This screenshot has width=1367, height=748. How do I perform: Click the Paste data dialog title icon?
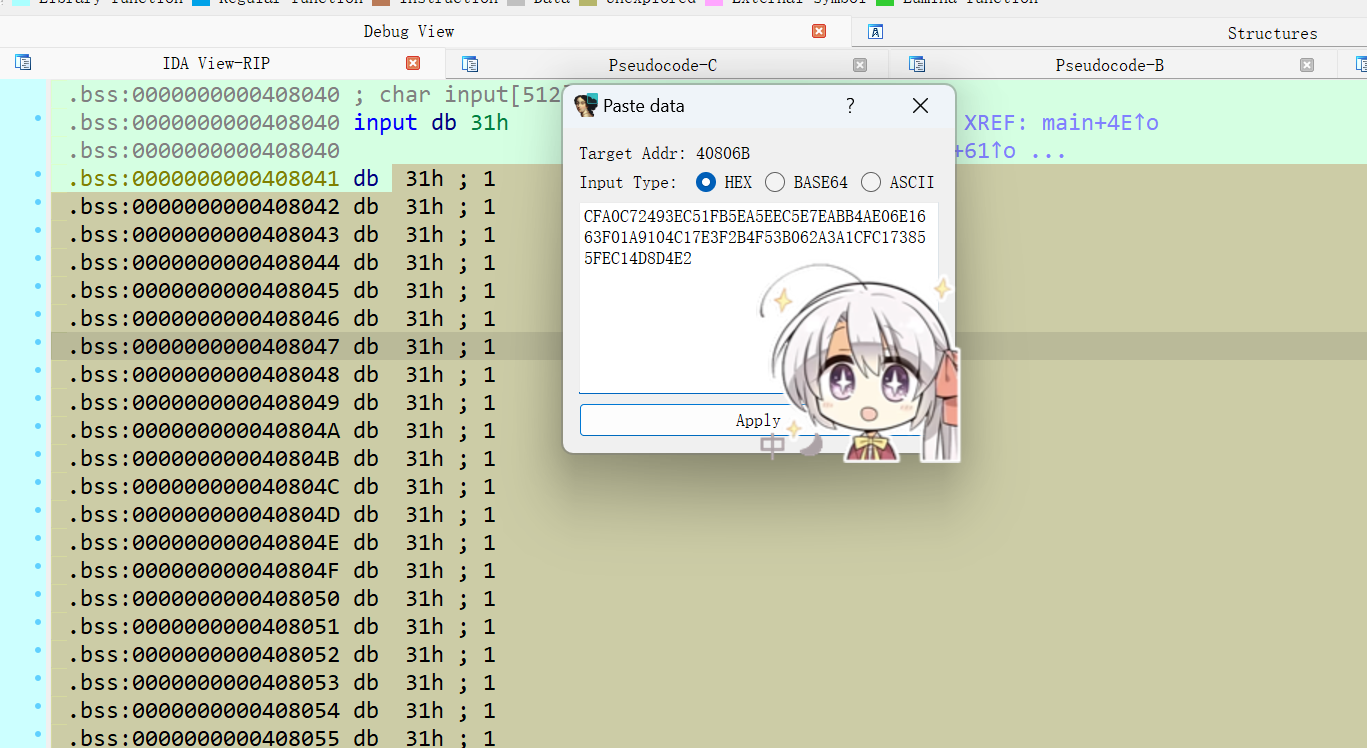[586, 105]
